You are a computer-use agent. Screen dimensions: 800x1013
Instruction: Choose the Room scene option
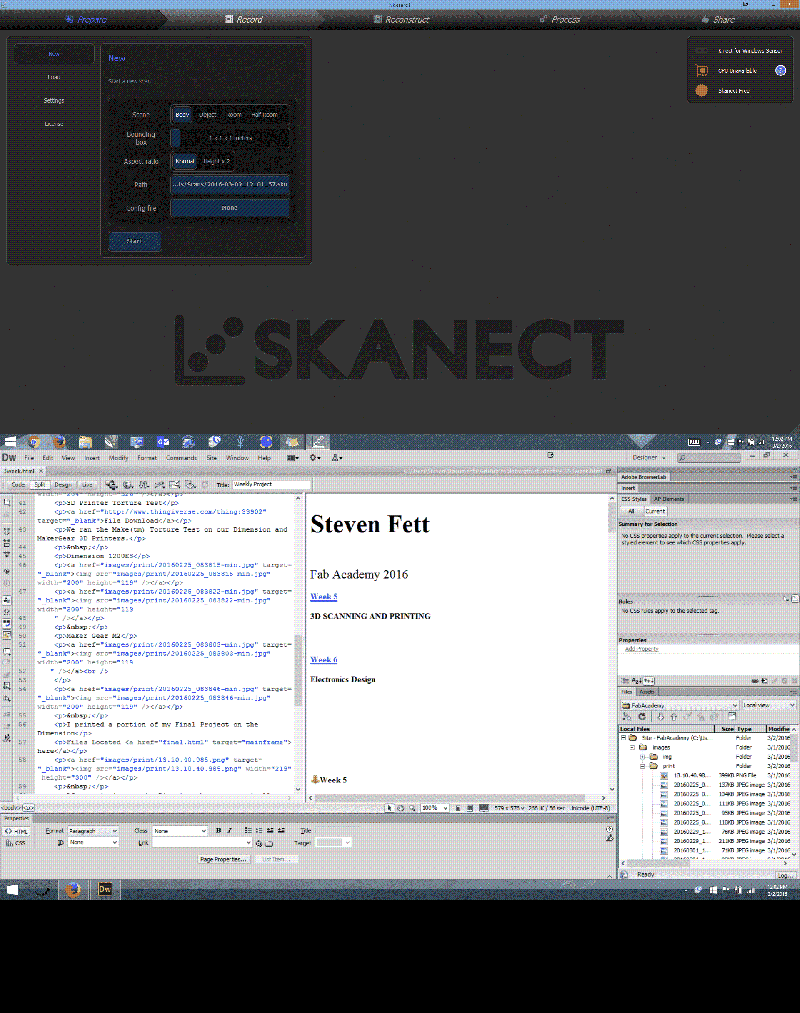(x=235, y=114)
